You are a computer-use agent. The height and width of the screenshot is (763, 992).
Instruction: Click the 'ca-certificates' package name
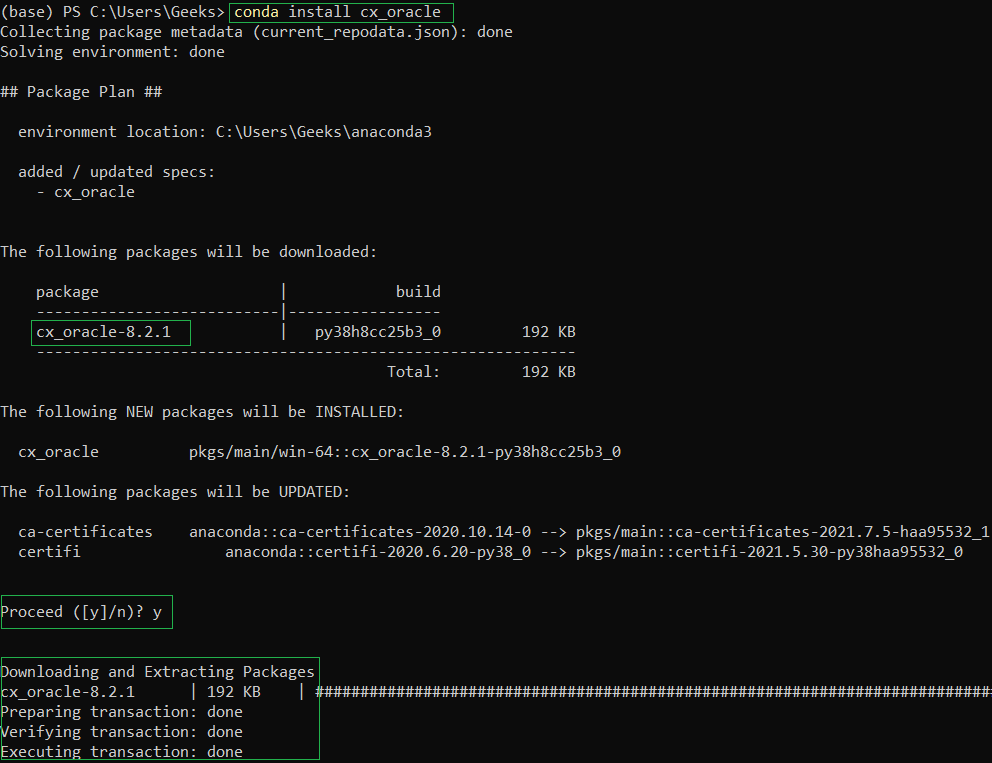85,532
